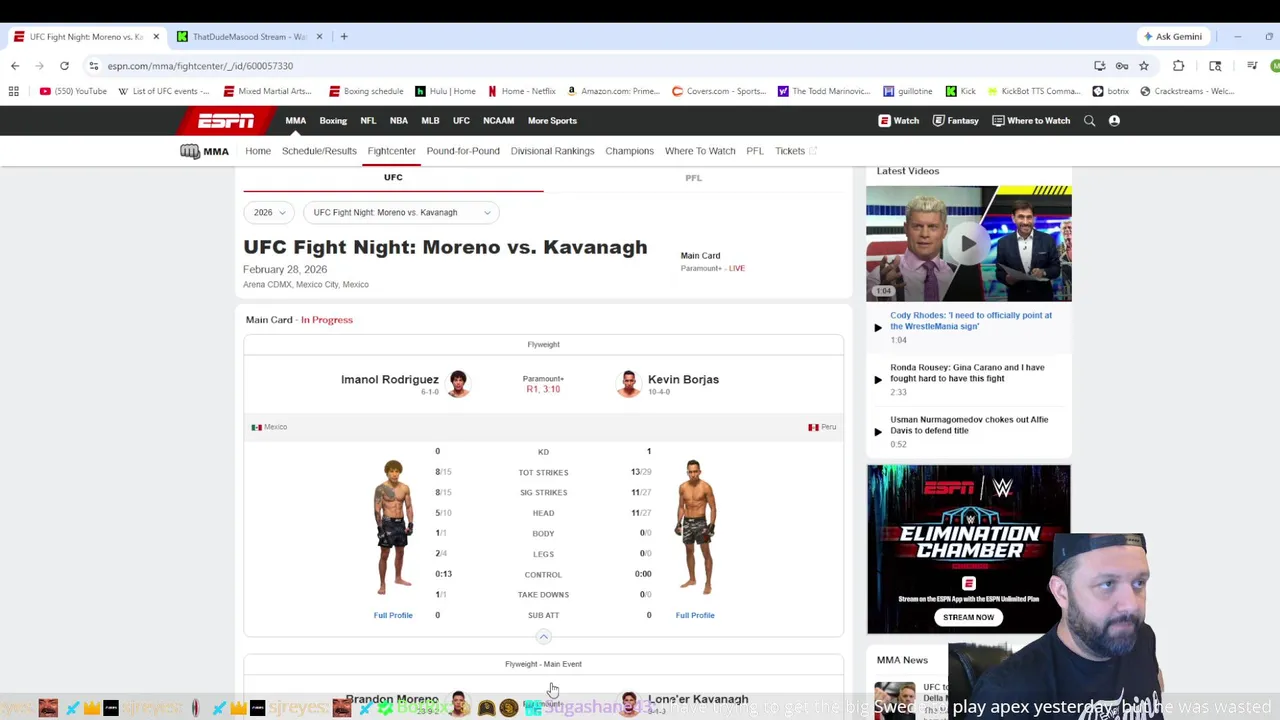1280x720 pixels.
Task: Bookmark this page with star icon
Action: pyautogui.click(x=1144, y=66)
